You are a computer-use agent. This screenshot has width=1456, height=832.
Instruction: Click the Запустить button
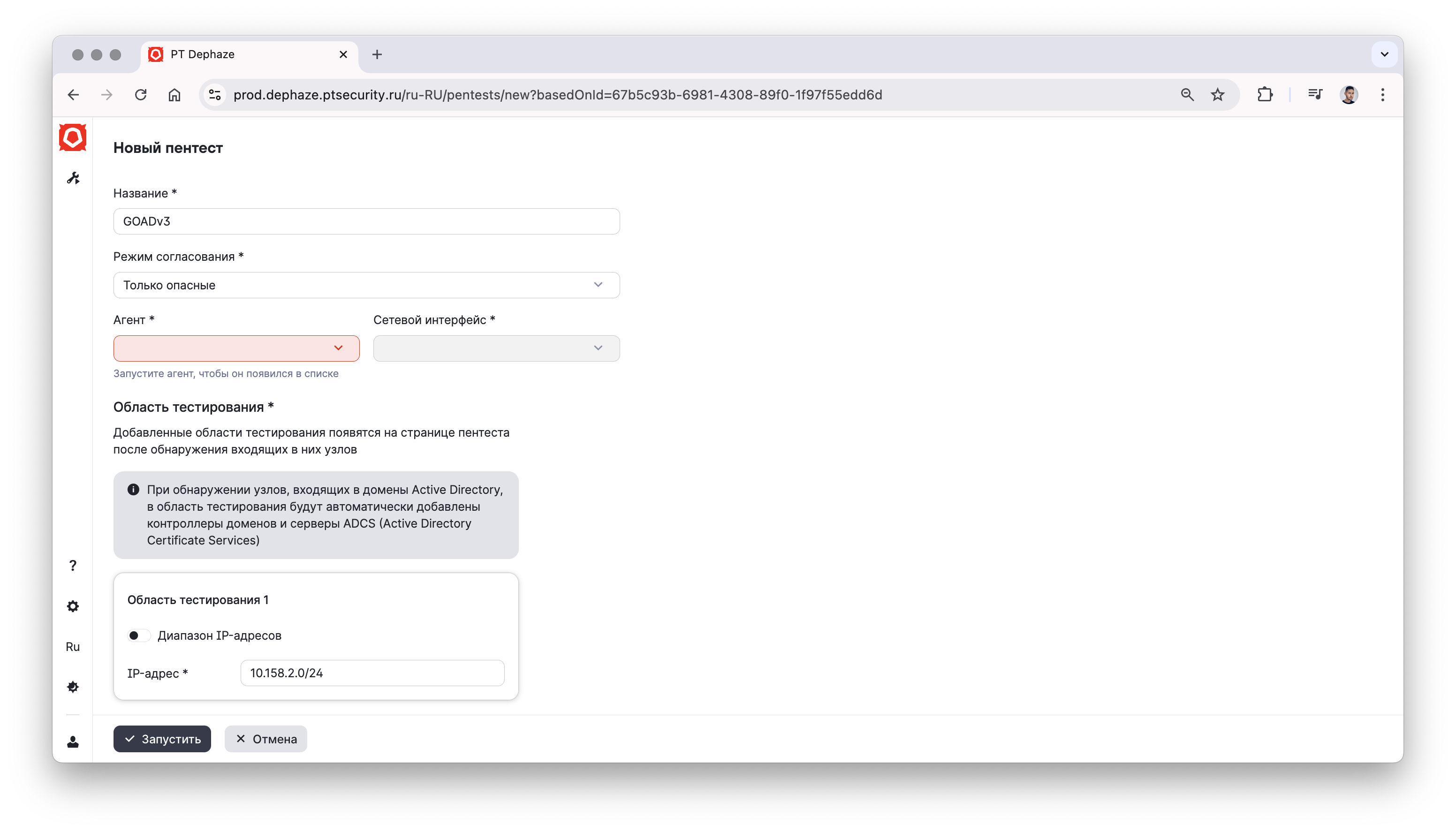pyautogui.click(x=162, y=739)
